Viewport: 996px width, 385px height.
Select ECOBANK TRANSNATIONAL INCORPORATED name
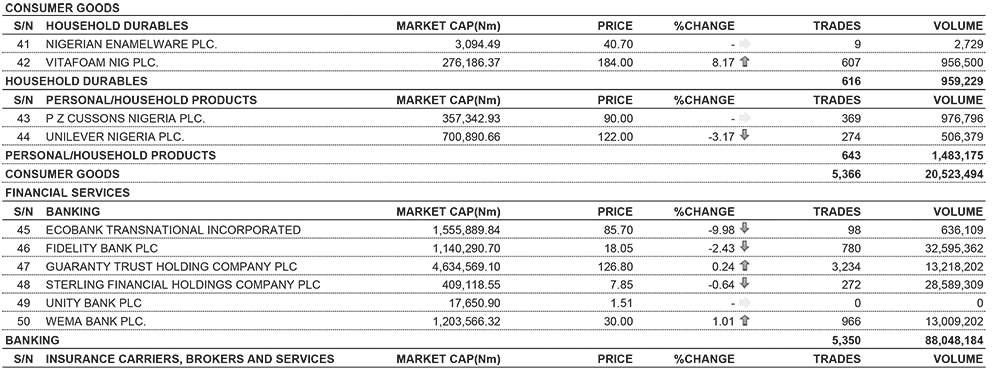pyautogui.click(x=173, y=229)
